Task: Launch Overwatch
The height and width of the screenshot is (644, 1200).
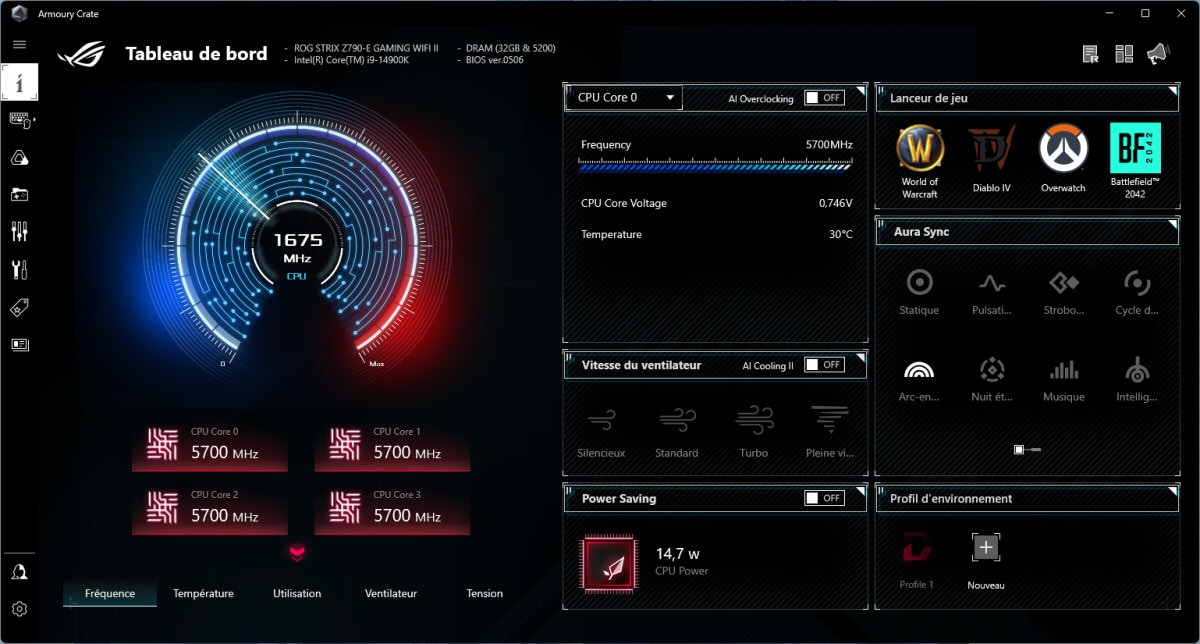Action: [1063, 160]
